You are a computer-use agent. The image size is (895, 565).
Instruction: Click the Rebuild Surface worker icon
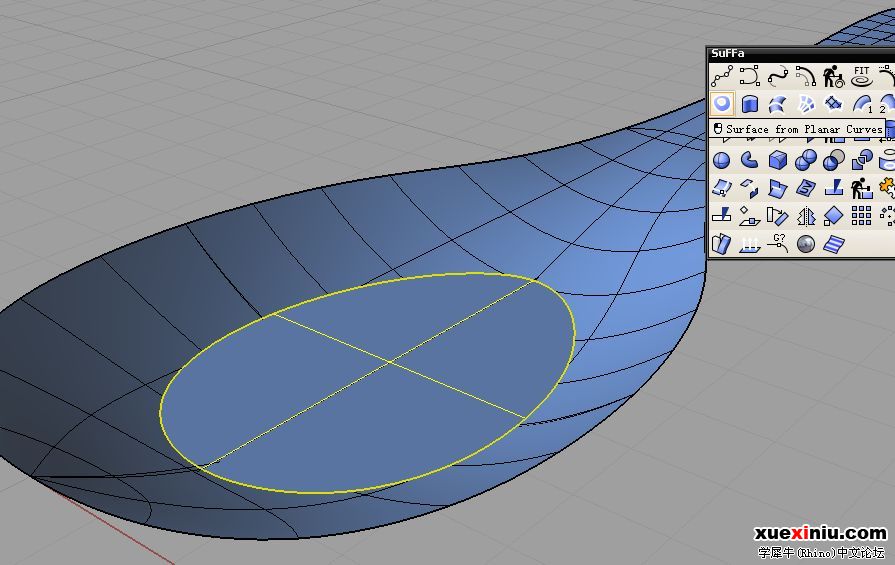point(861,188)
